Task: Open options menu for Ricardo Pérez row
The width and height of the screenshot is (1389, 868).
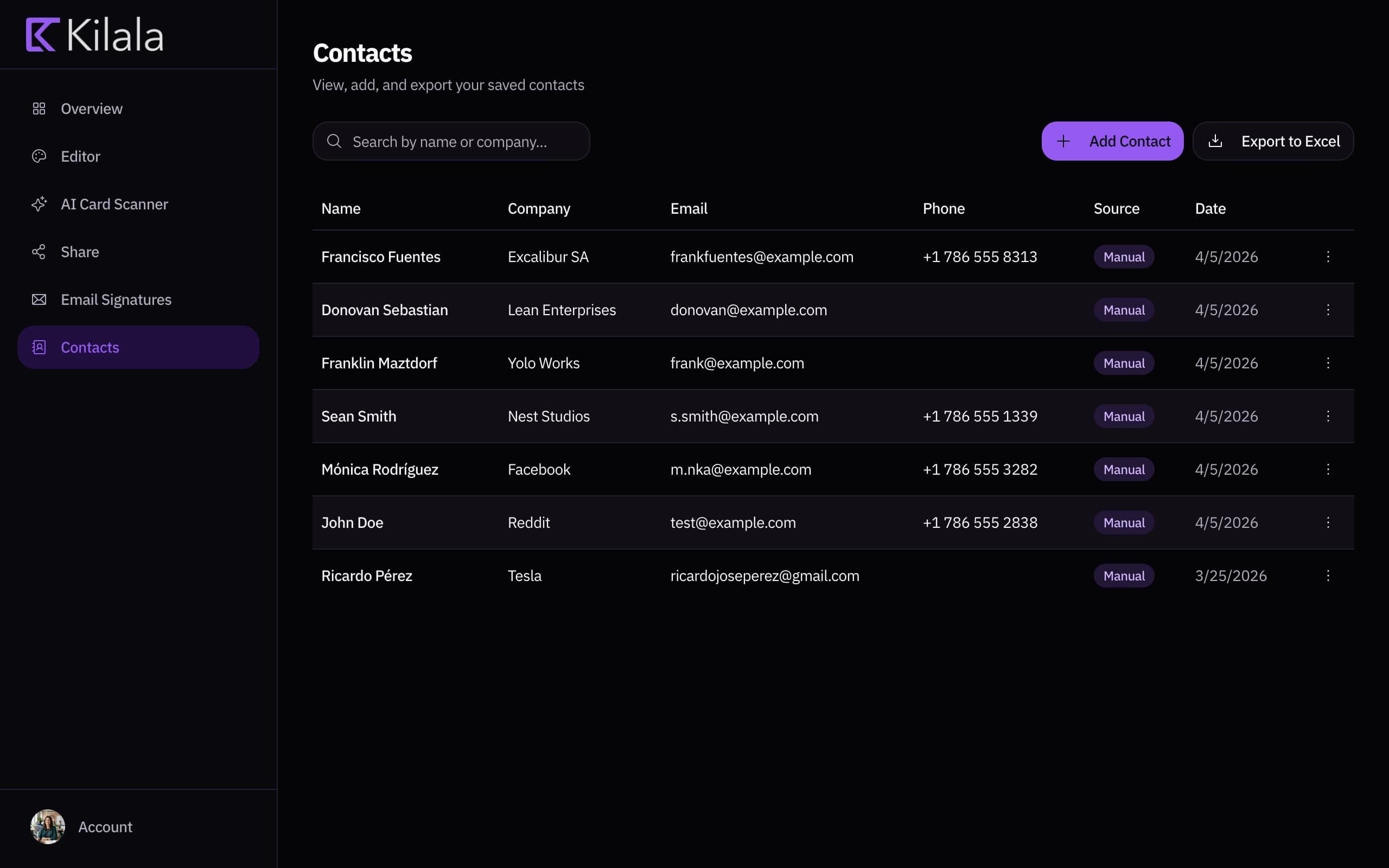Action: (1329, 575)
